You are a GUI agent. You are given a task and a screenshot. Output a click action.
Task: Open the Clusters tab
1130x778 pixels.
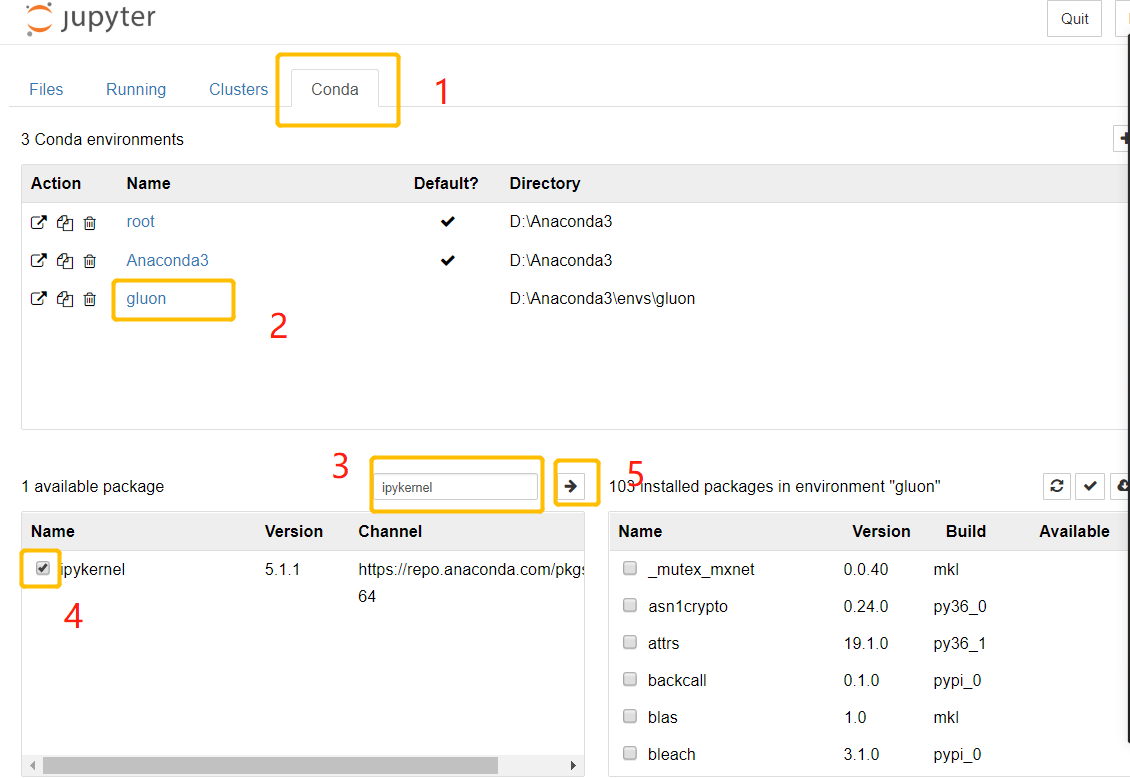239,89
